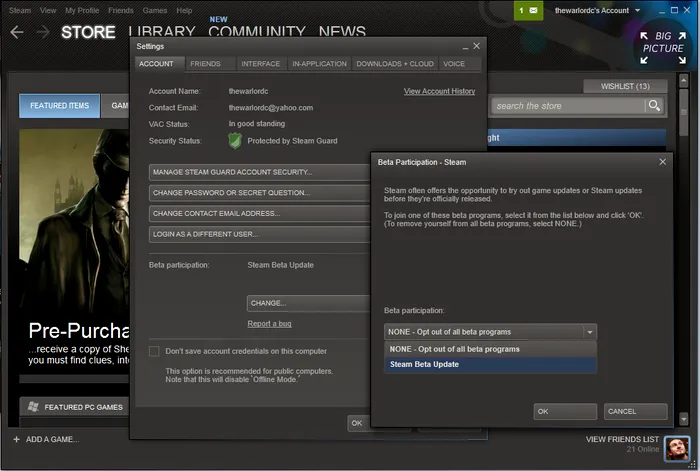Click the store page scrollbar up arrow

click(x=683, y=80)
